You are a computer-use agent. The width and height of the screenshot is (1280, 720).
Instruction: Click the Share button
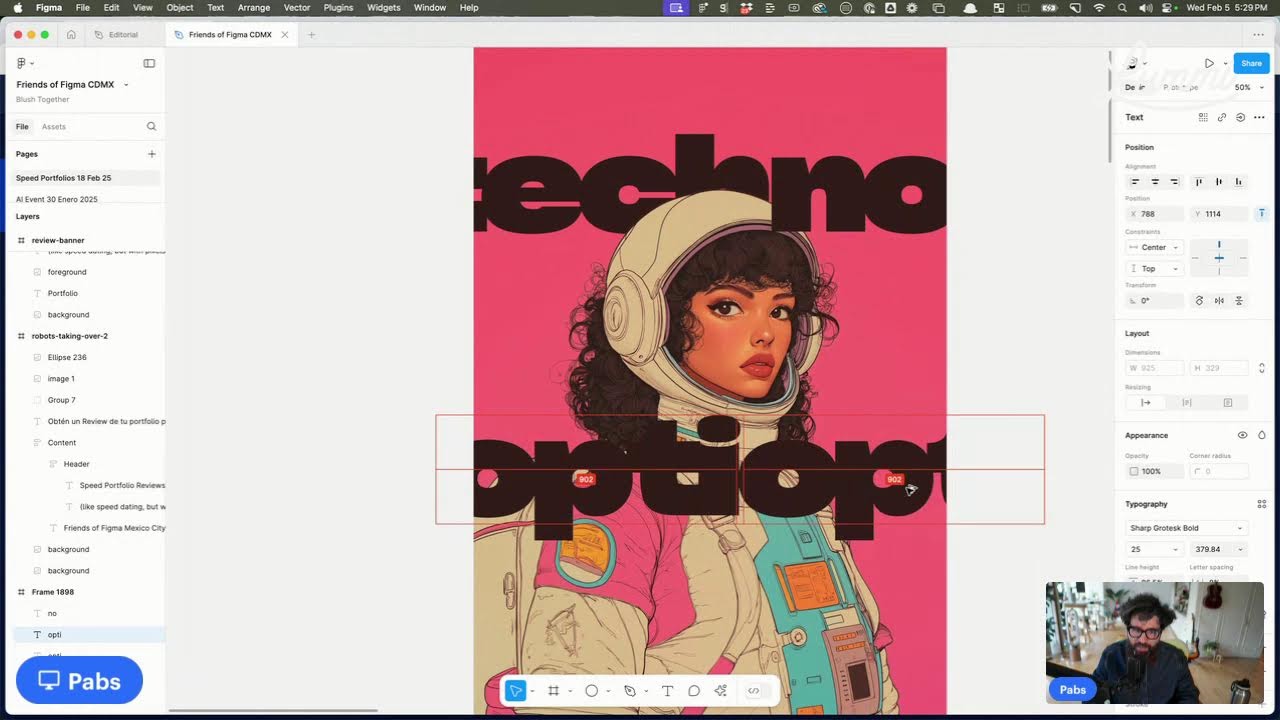pyautogui.click(x=1251, y=63)
